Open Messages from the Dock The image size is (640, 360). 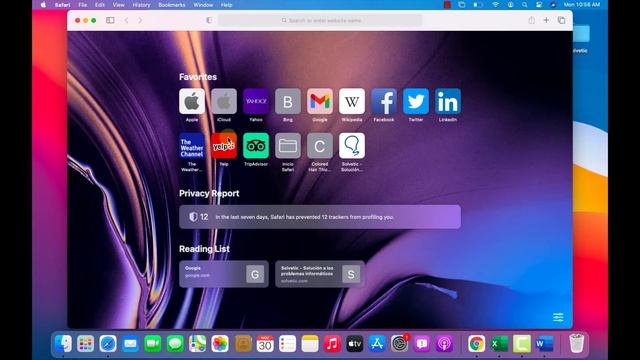coord(175,344)
